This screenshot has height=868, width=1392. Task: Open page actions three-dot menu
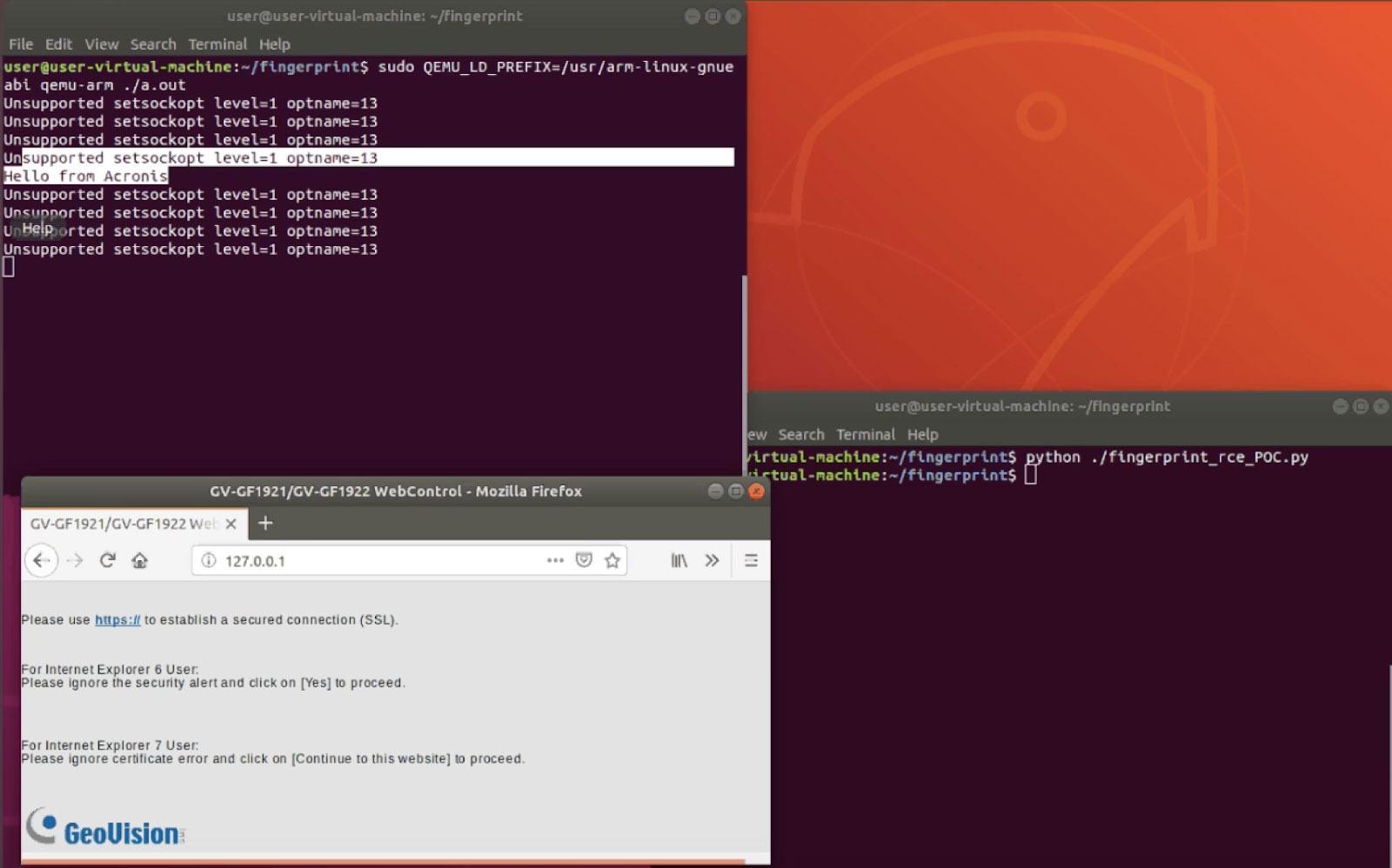point(555,561)
